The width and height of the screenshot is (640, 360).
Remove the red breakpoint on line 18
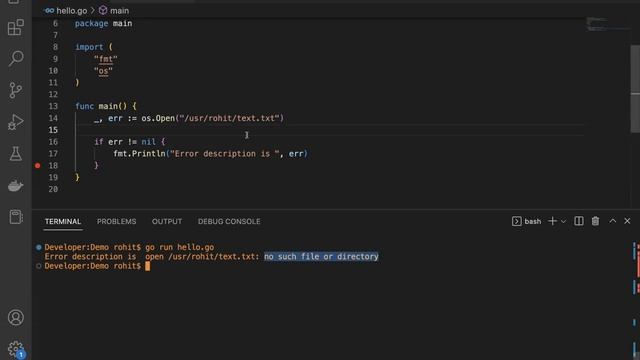pyautogui.click(x=38, y=166)
